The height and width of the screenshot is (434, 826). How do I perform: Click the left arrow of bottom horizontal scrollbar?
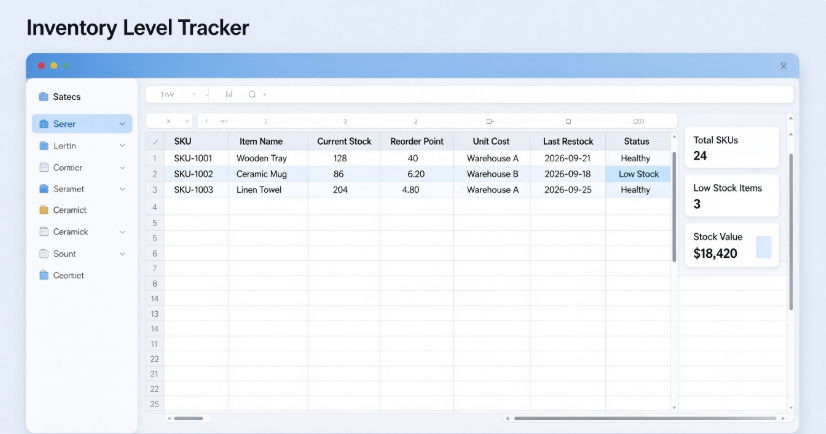click(x=169, y=418)
